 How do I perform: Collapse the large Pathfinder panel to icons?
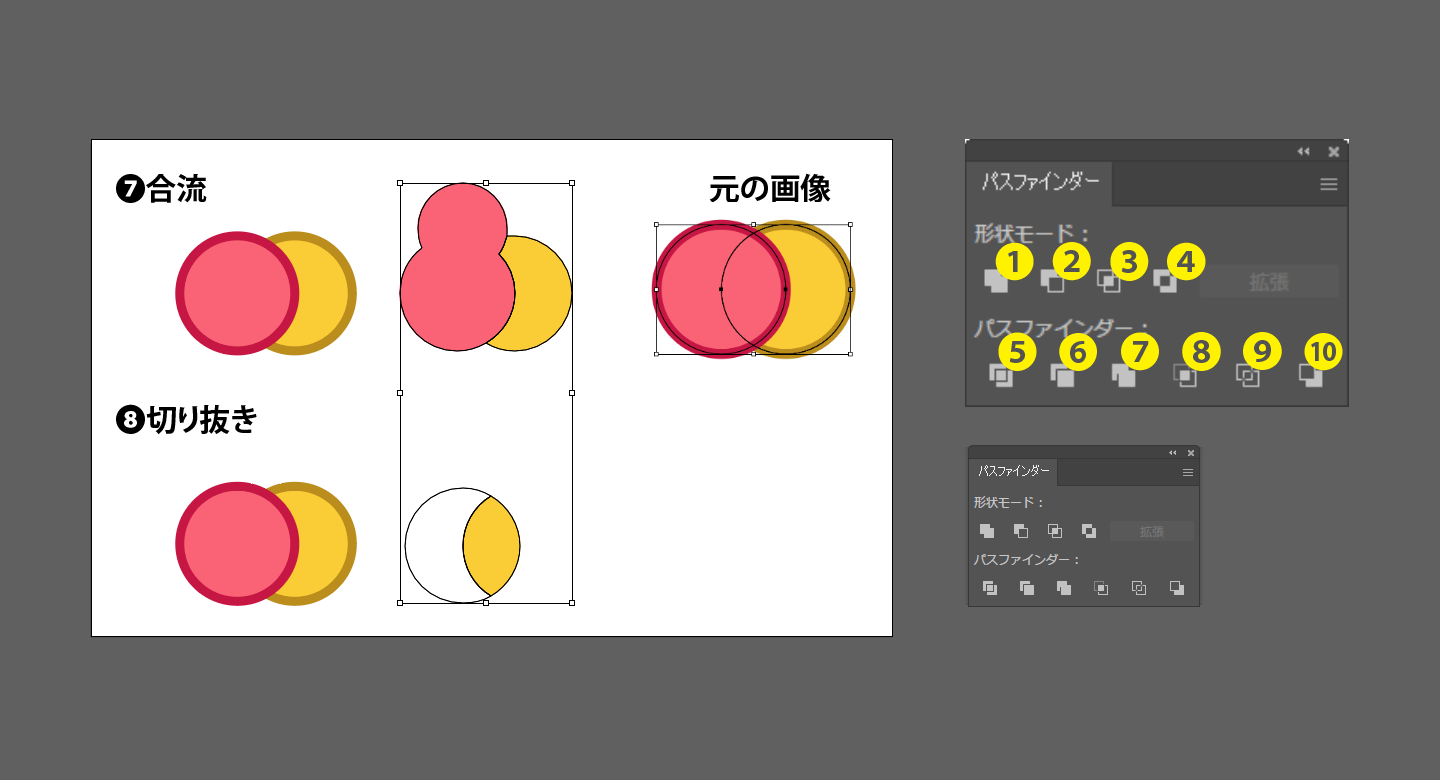[x=1302, y=151]
